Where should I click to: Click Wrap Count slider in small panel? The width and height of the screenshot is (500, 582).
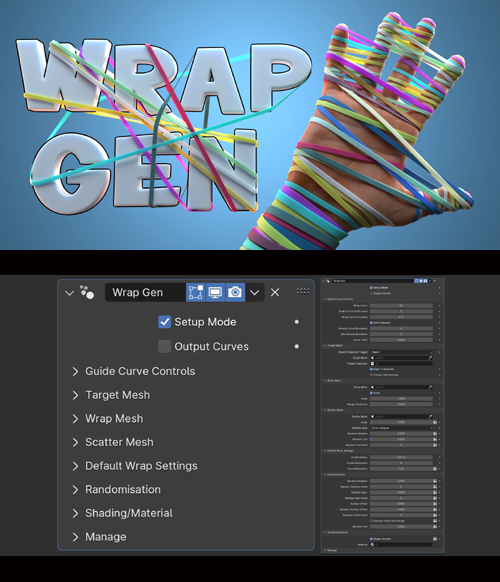coord(401,305)
